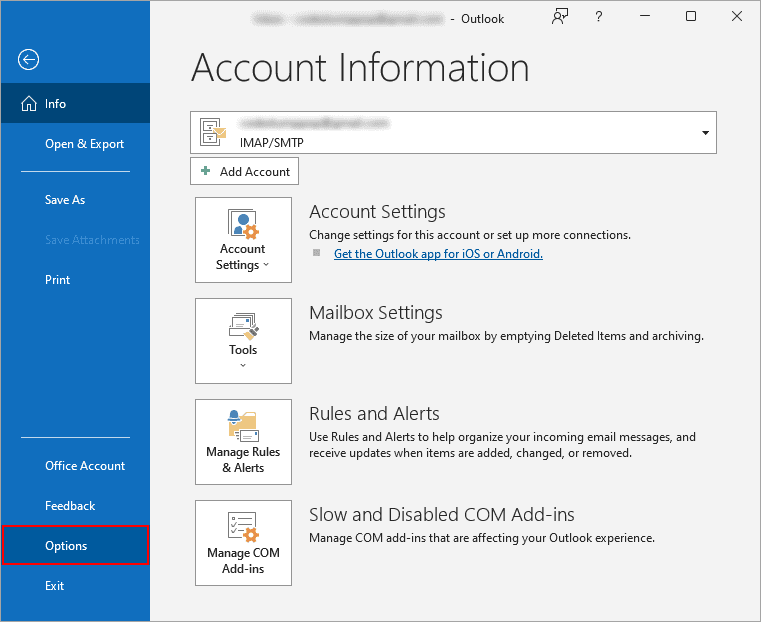Click the Mailbox Settings heading text
761x622 pixels.
click(376, 312)
